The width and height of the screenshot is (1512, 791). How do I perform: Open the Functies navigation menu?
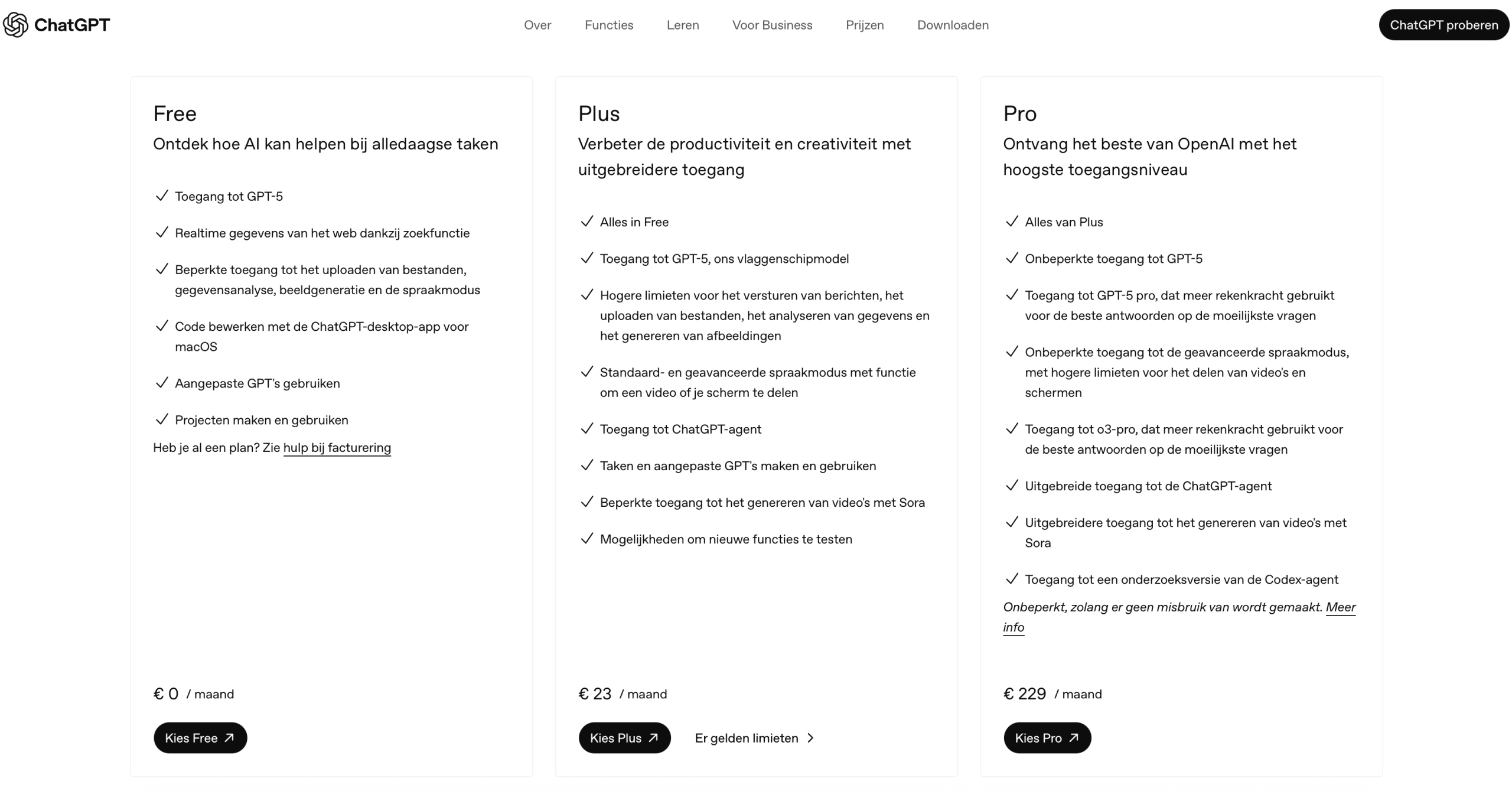point(609,25)
